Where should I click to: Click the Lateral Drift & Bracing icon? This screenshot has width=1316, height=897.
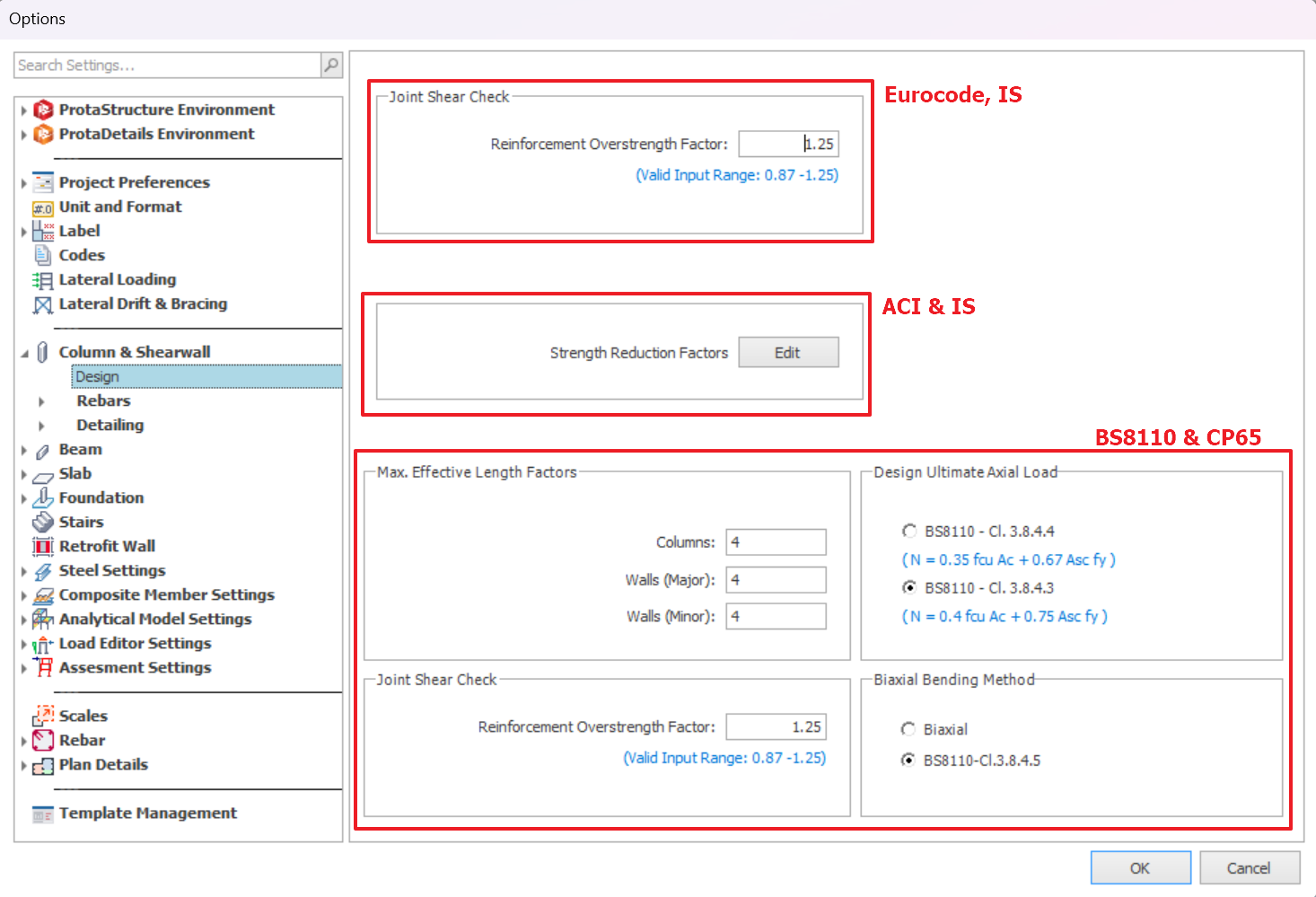pyautogui.click(x=43, y=304)
